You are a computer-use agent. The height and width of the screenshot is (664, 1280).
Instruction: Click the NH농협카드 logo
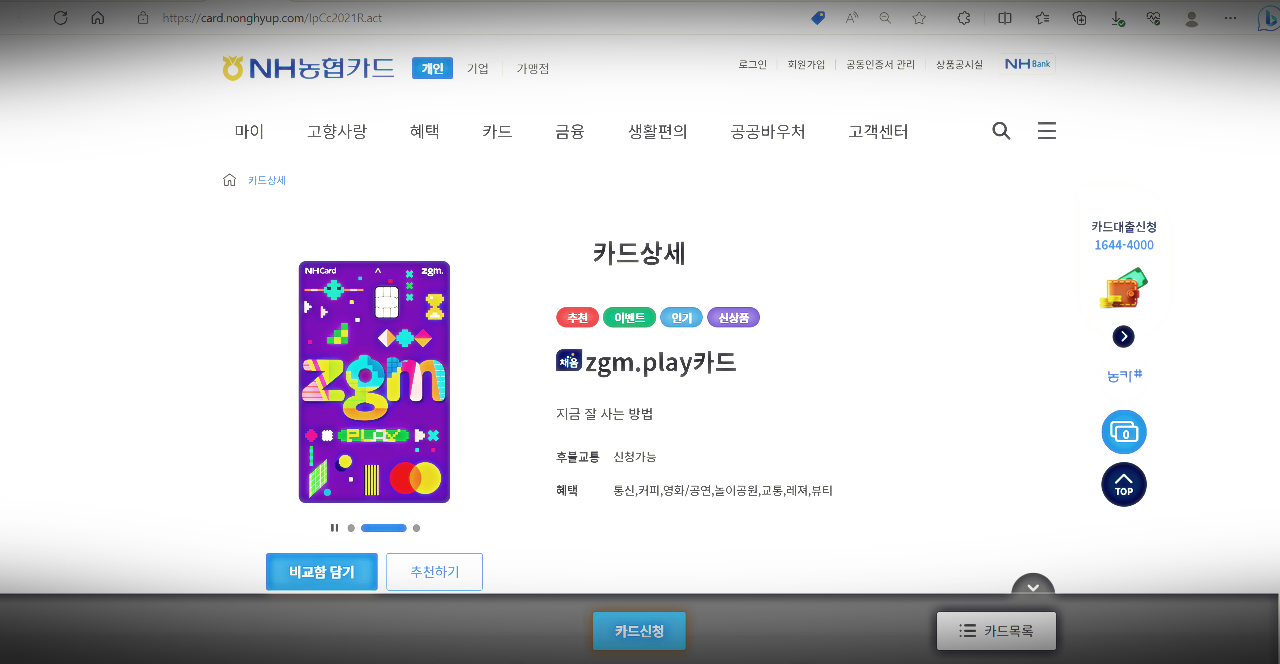click(307, 69)
